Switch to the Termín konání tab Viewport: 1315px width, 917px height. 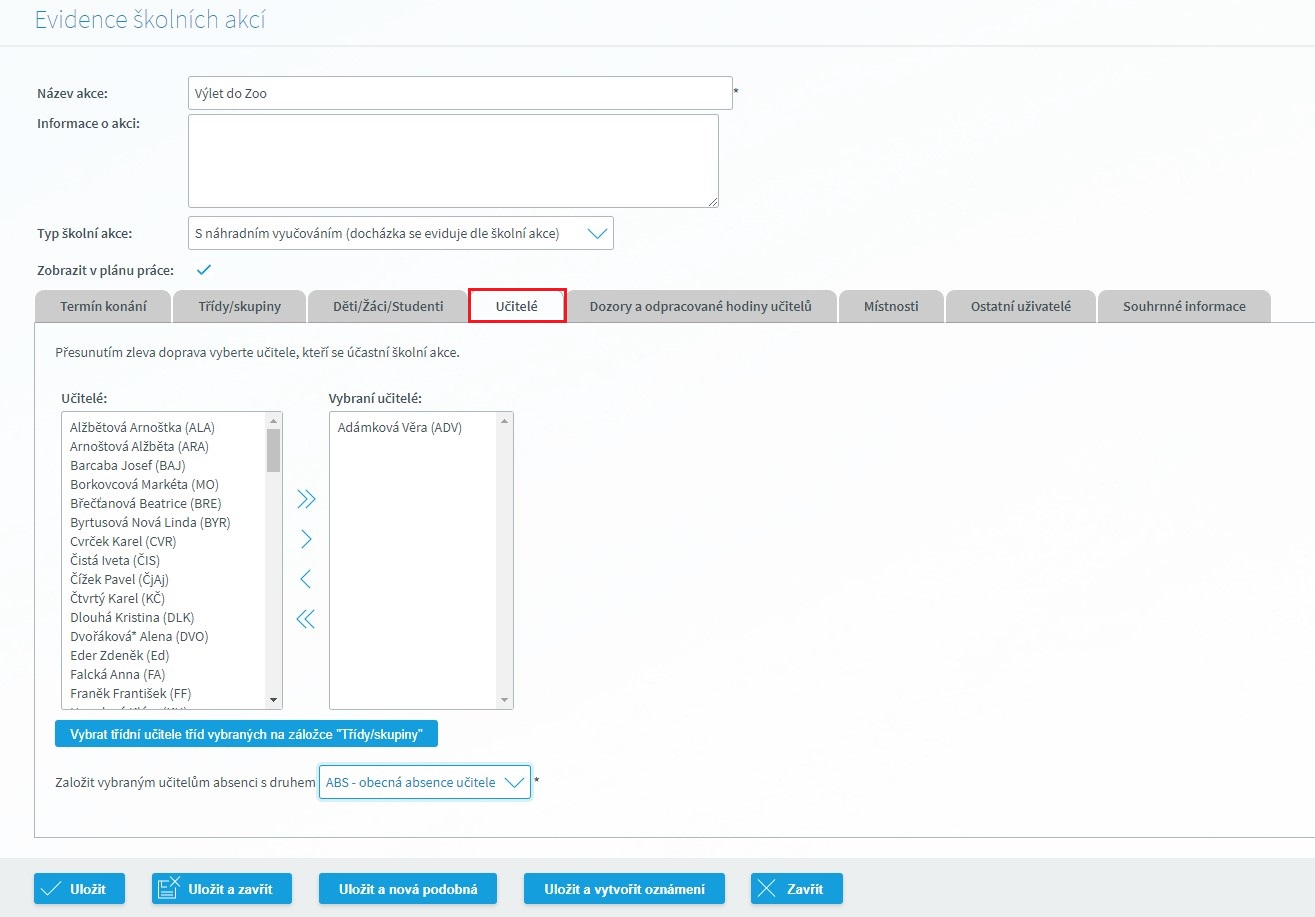103,306
